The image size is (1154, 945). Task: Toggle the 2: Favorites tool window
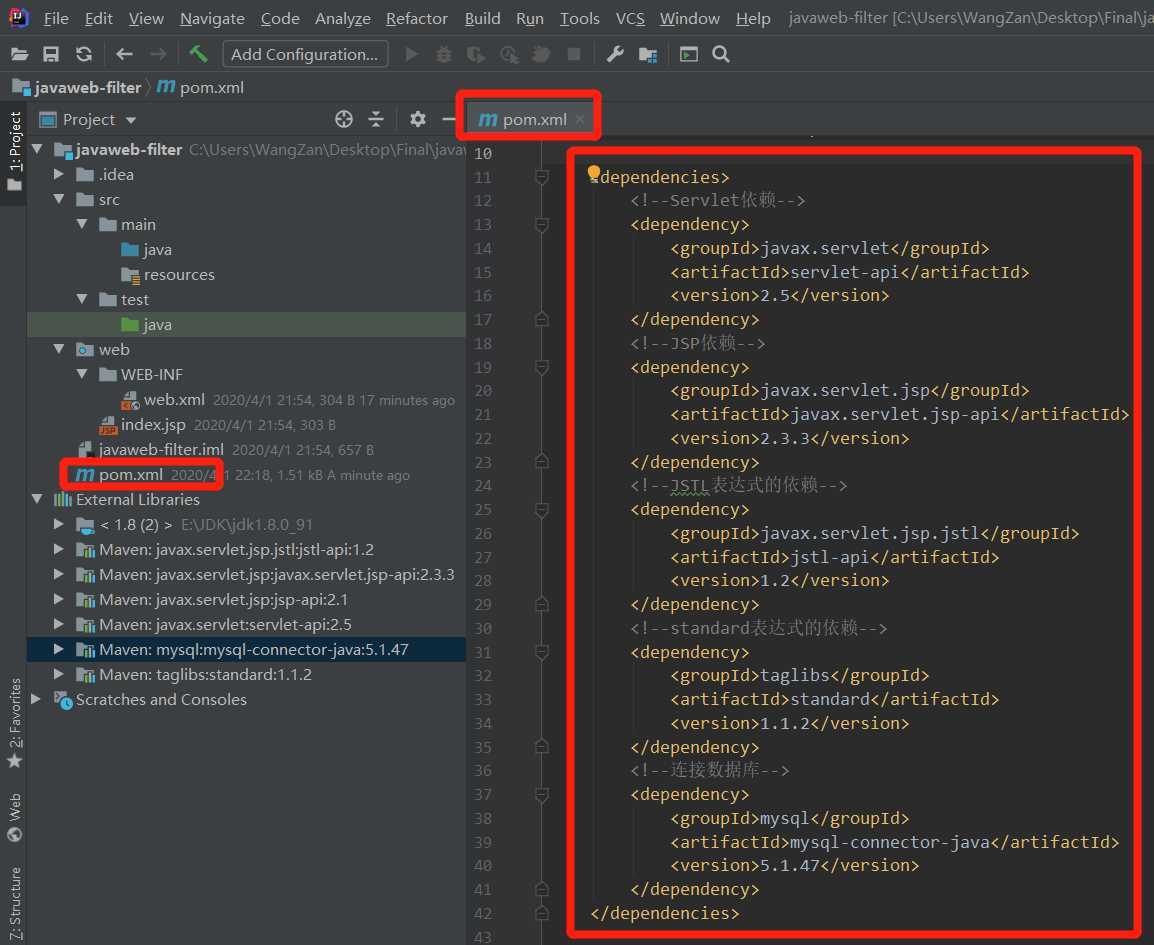point(14,724)
